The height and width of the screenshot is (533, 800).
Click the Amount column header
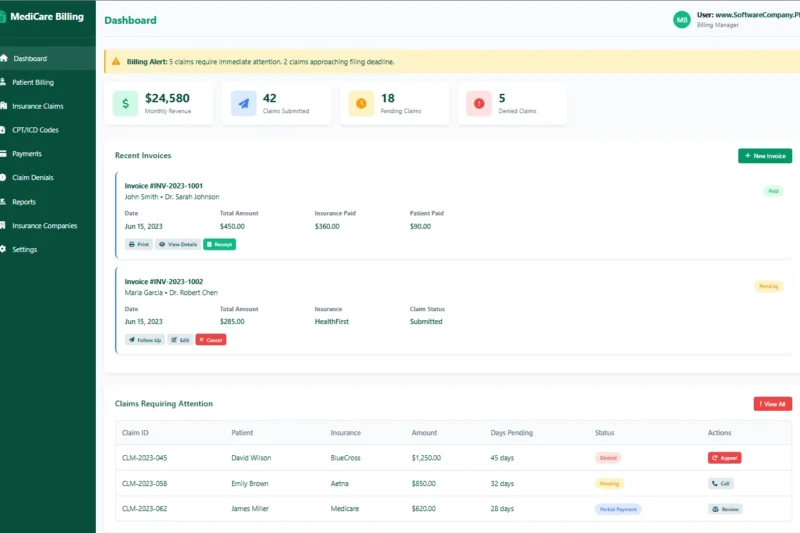(424, 433)
